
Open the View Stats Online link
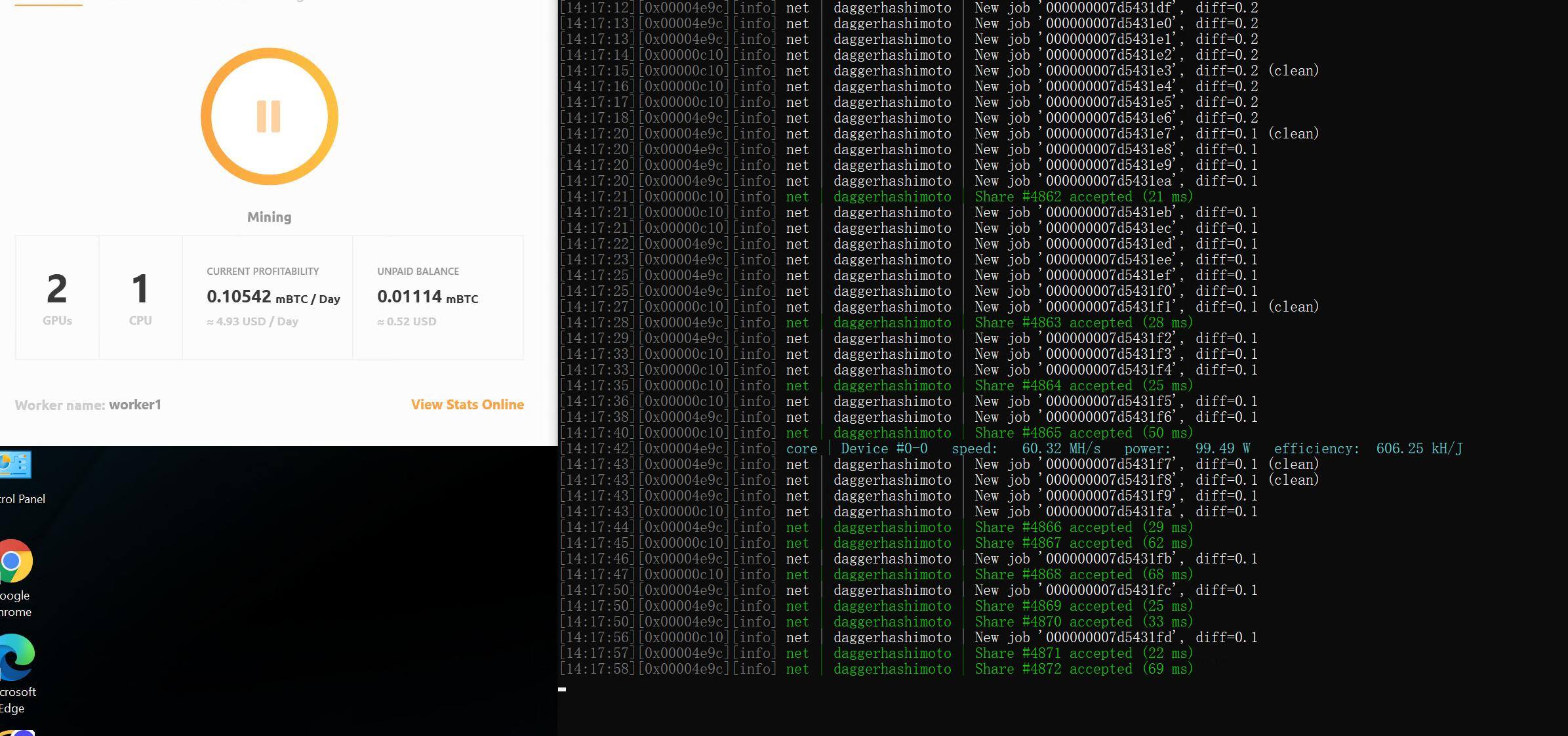[x=467, y=405]
